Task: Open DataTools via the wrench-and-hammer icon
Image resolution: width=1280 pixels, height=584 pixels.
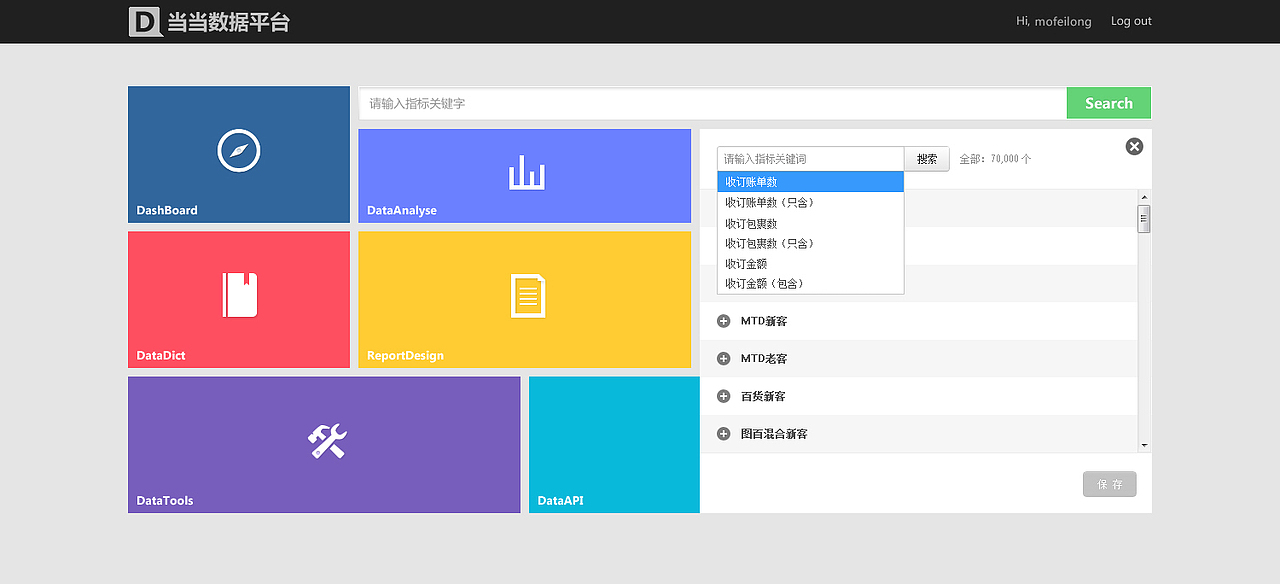Action: click(327, 441)
